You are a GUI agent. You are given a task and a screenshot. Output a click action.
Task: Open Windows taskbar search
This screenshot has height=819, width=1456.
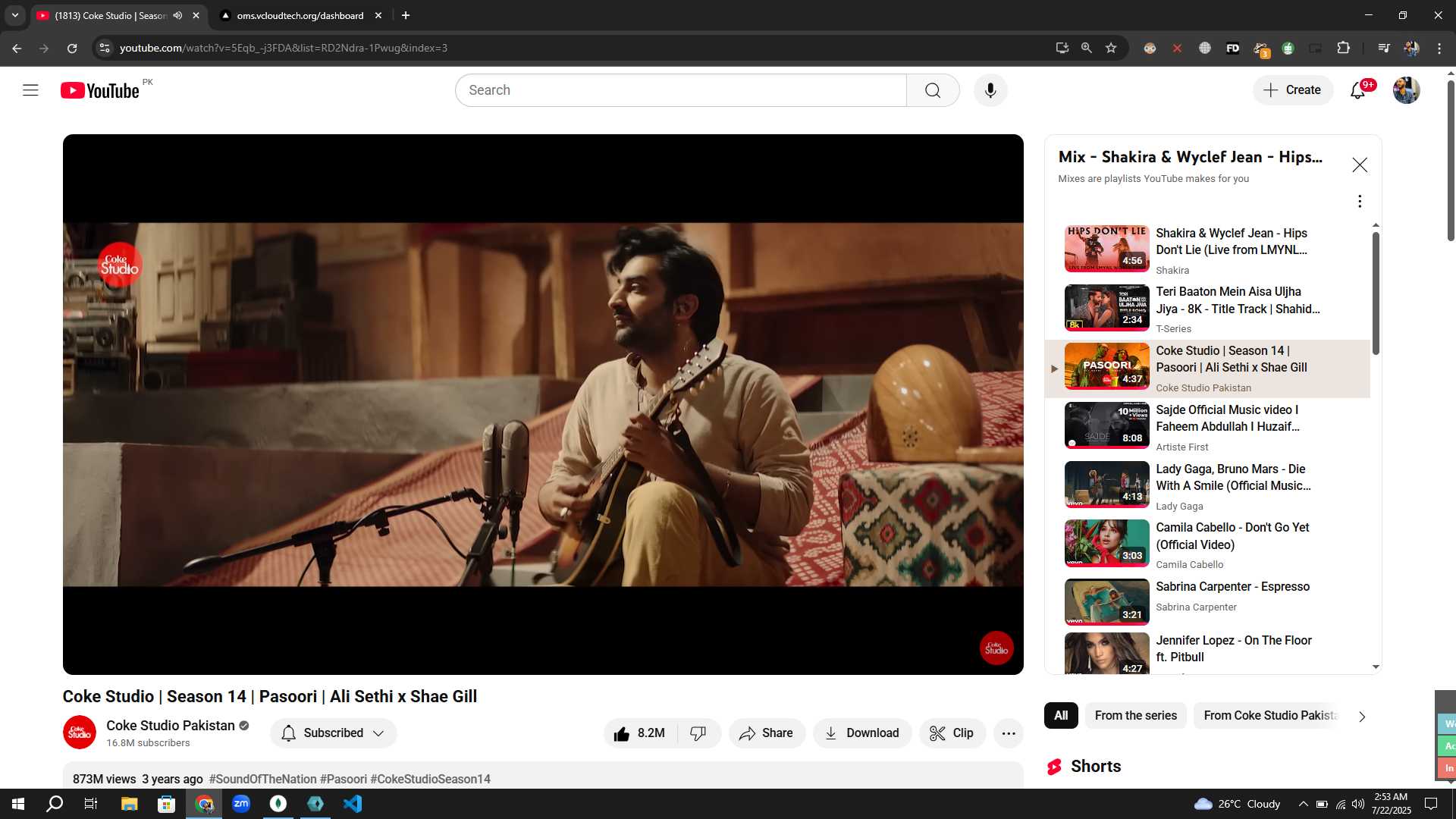[x=55, y=804]
